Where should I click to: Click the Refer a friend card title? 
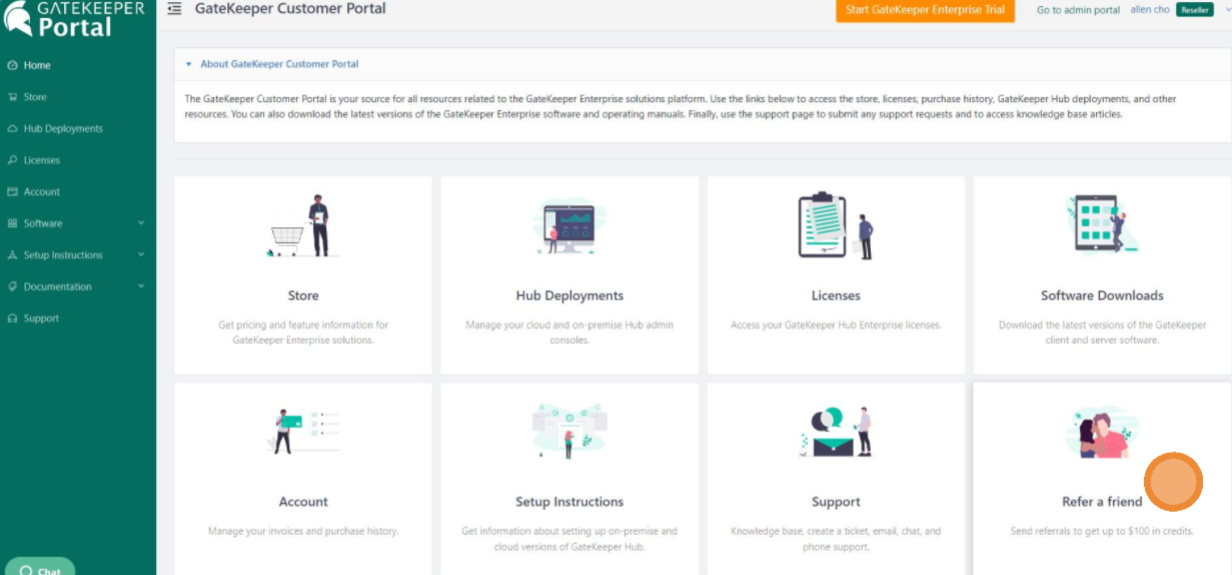tap(1102, 502)
